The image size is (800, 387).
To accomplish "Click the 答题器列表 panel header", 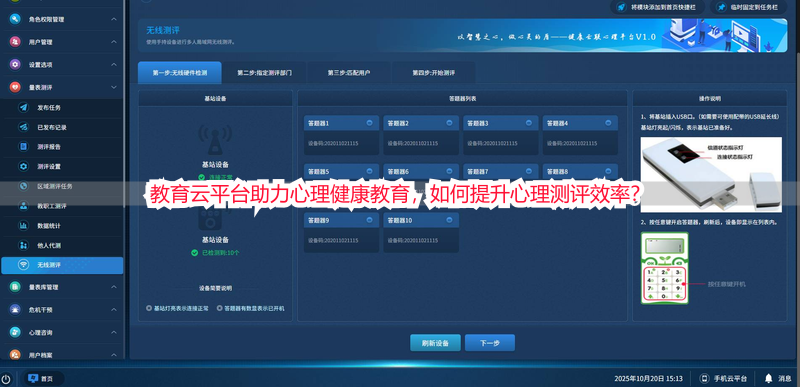I will [462, 98].
